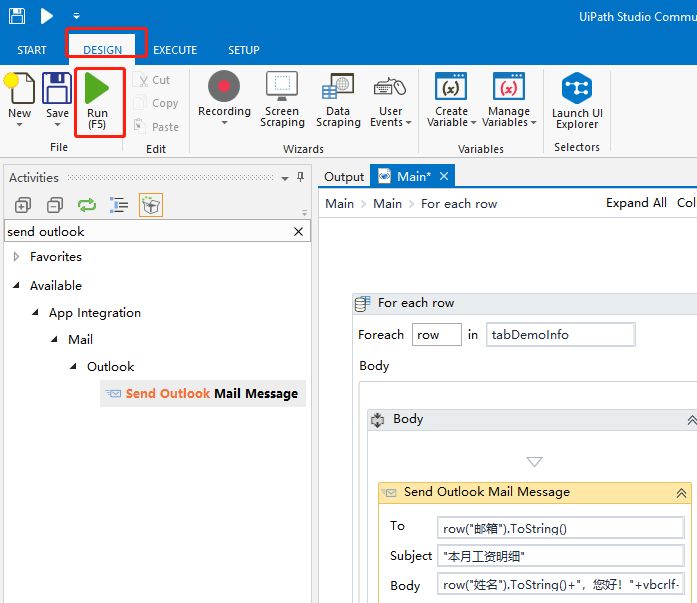Click Expand All in designer
Viewport: 697px width, 603px height.
pyautogui.click(x=636, y=203)
